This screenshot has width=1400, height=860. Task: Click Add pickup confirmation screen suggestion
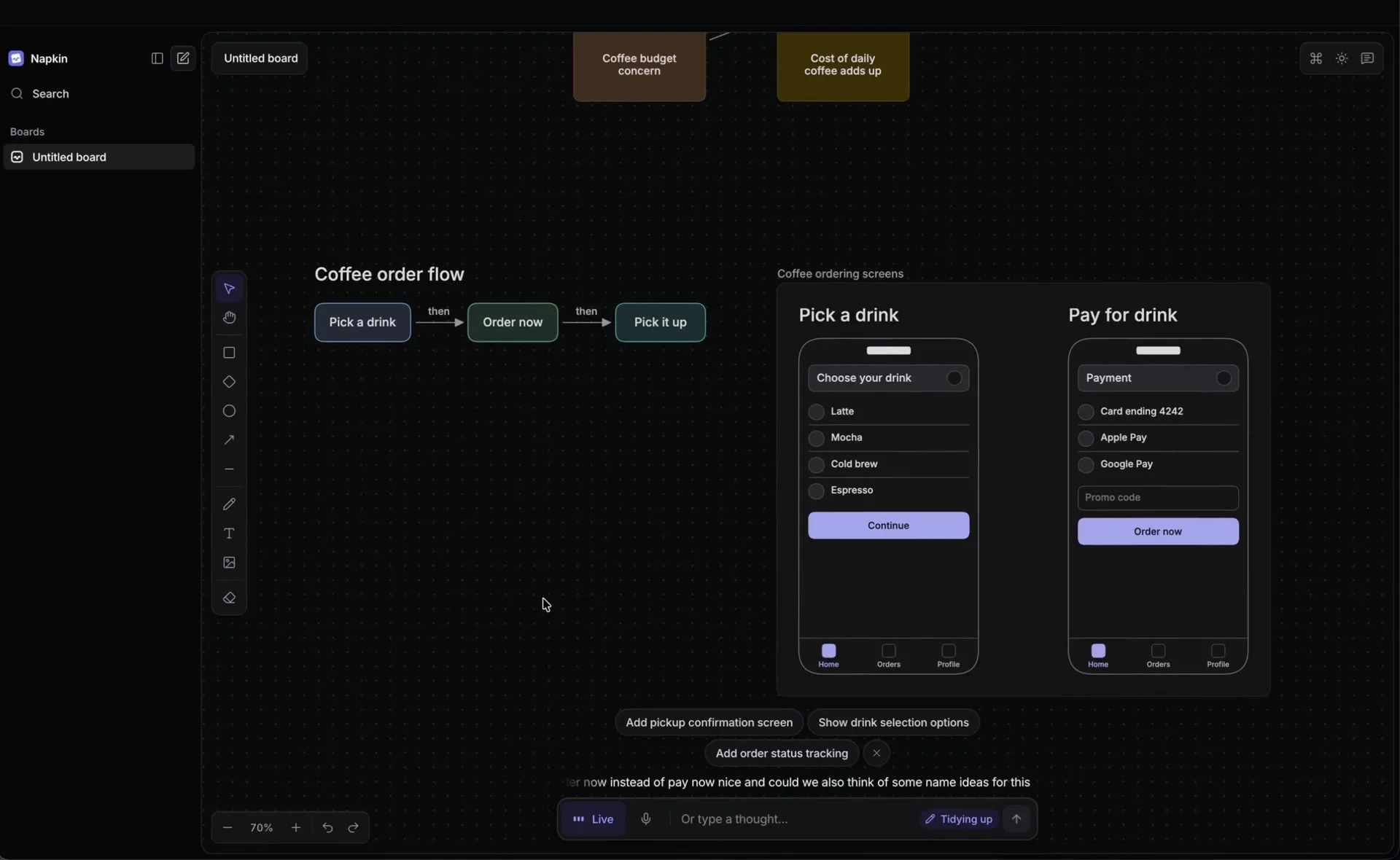click(x=709, y=722)
